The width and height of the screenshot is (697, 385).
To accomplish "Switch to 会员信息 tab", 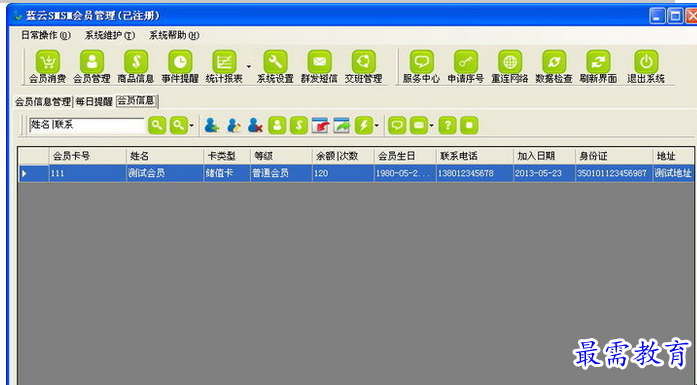I will tap(136, 101).
